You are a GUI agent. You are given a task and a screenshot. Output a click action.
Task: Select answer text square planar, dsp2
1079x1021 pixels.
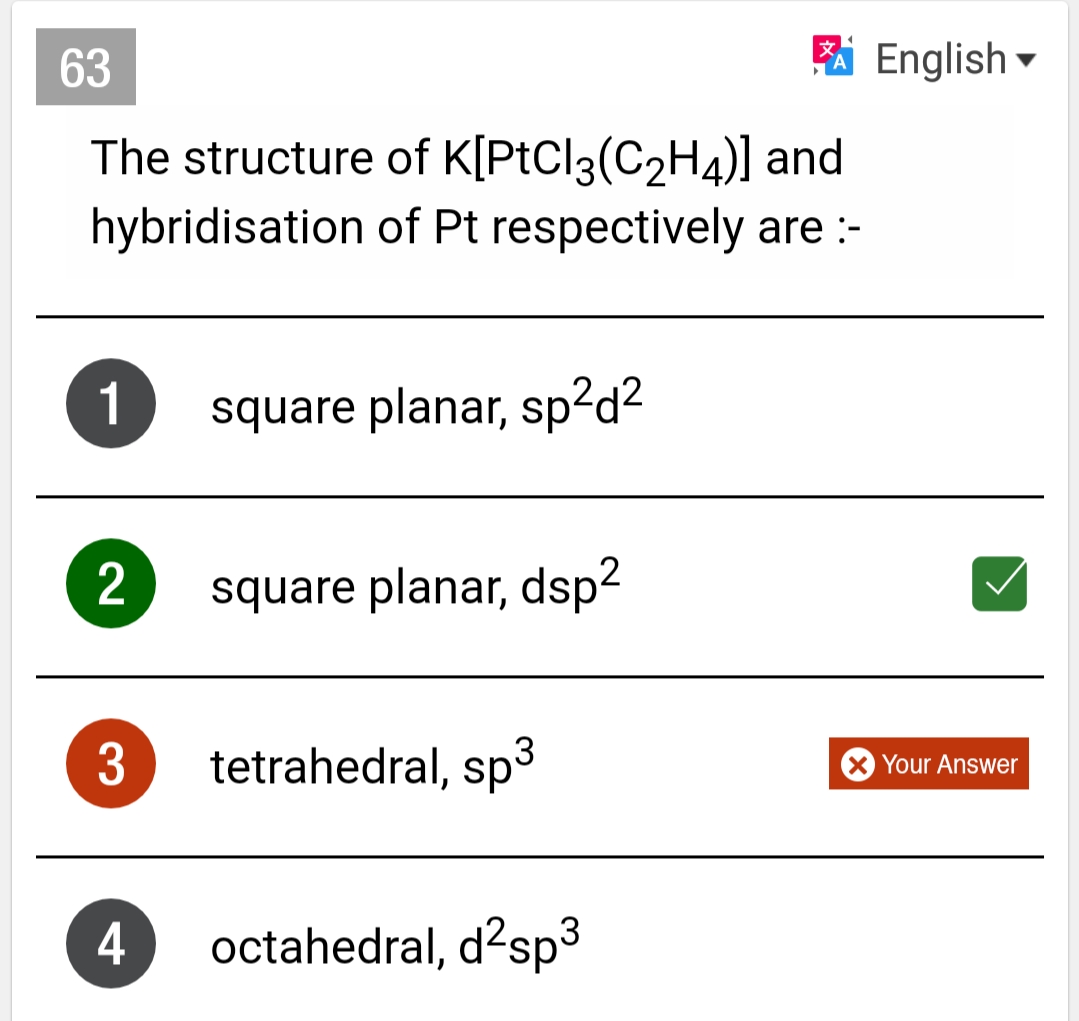pyautogui.click(x=416, y=585)
